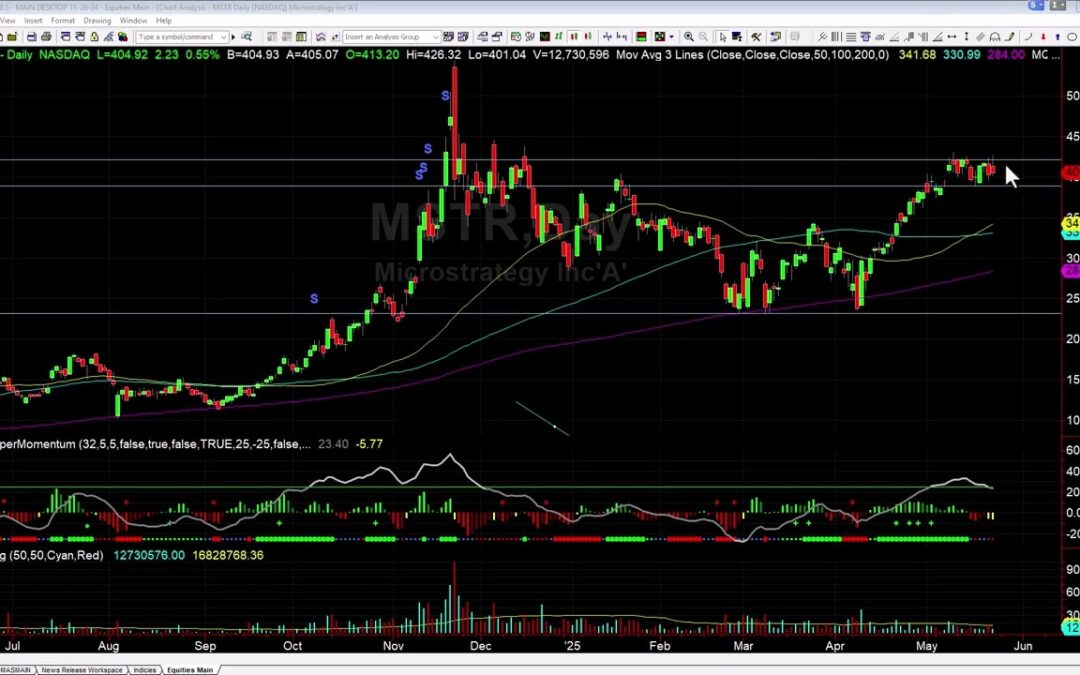Click the double chevron toolbar icon
This screenshot has height=675, width=1080.
(320, 37)
